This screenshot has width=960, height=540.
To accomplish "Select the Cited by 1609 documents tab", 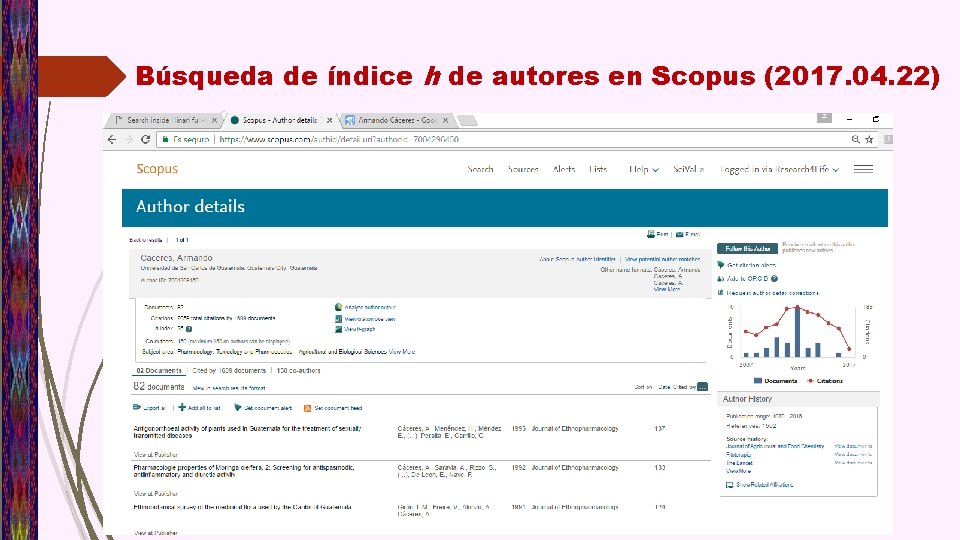I will pos(229,370).
